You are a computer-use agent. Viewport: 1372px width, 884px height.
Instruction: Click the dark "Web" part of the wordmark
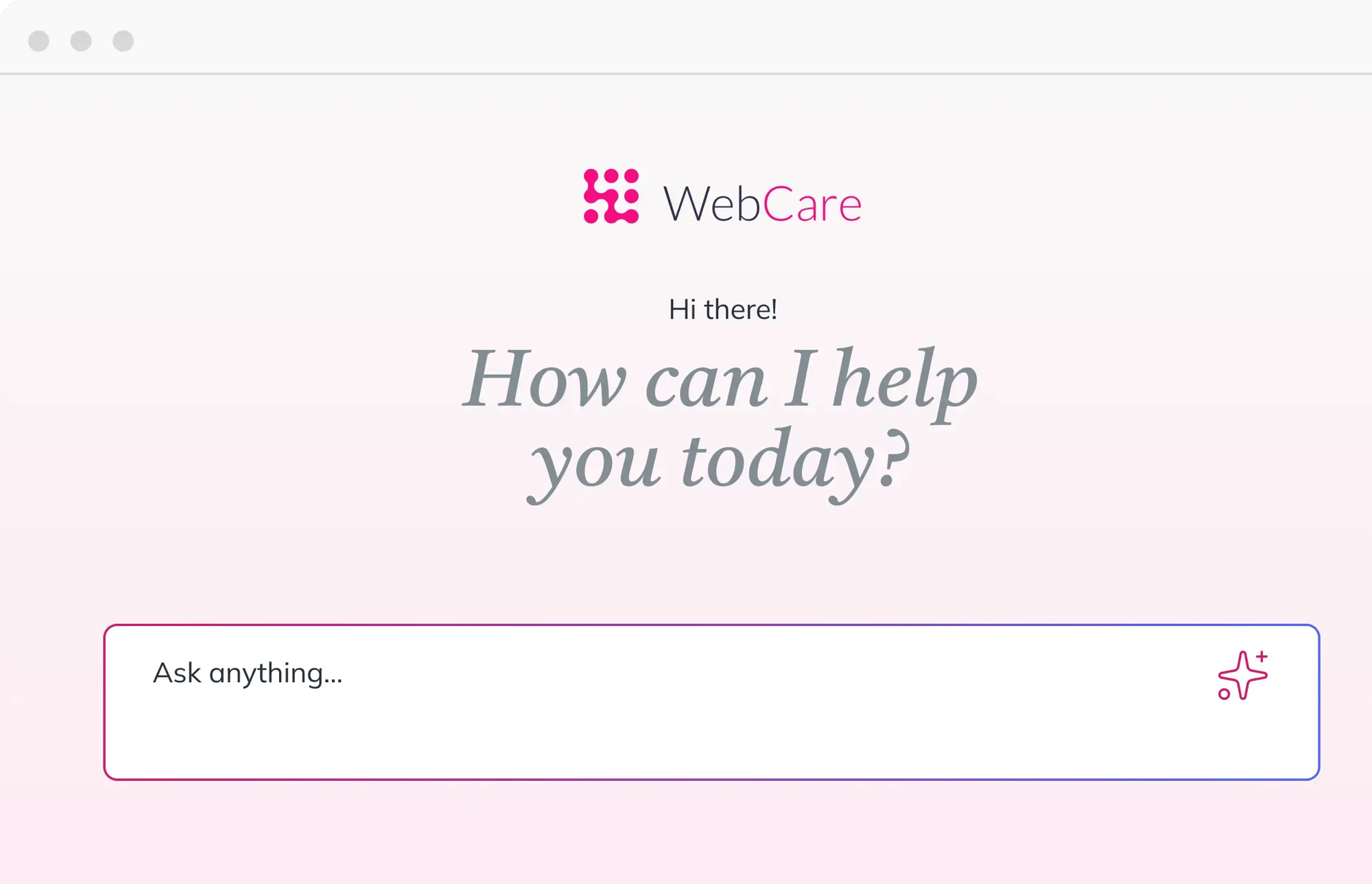711,204
